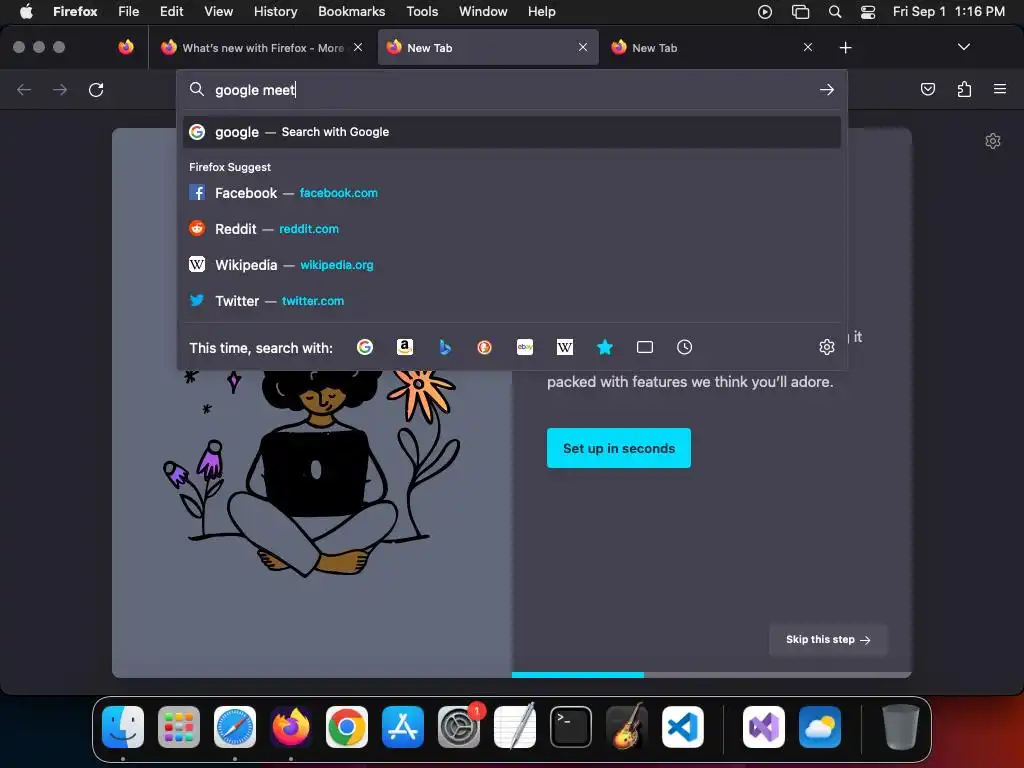Screen dimensions: 1024x768
Task: Open Wikipedia suggestion wikipedia.org
Action: pyautogui.click(x=511, y=265)
